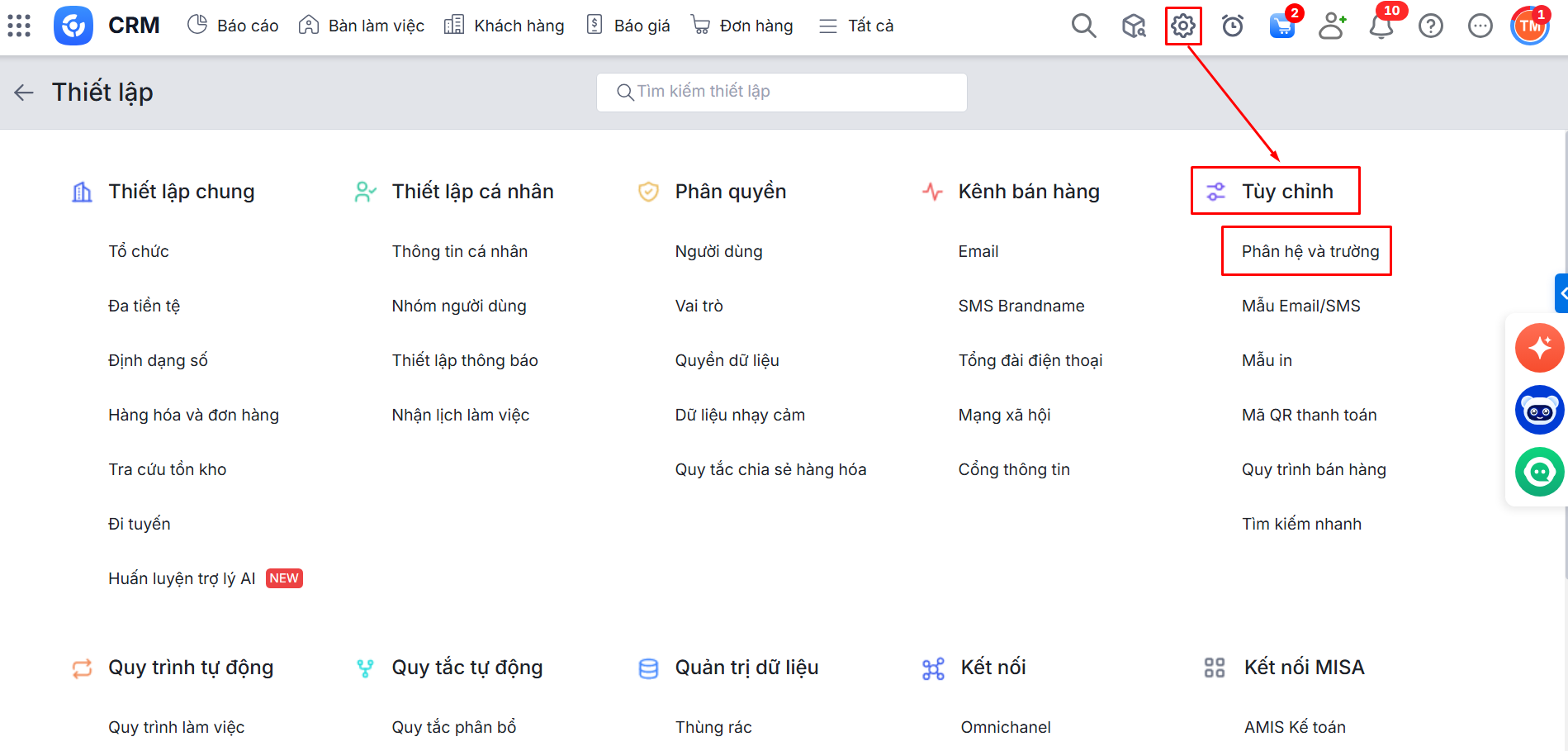The image size is (1568, 751).
Task: Click the Kết nối integration icon
Action: [x=933, y=668]
